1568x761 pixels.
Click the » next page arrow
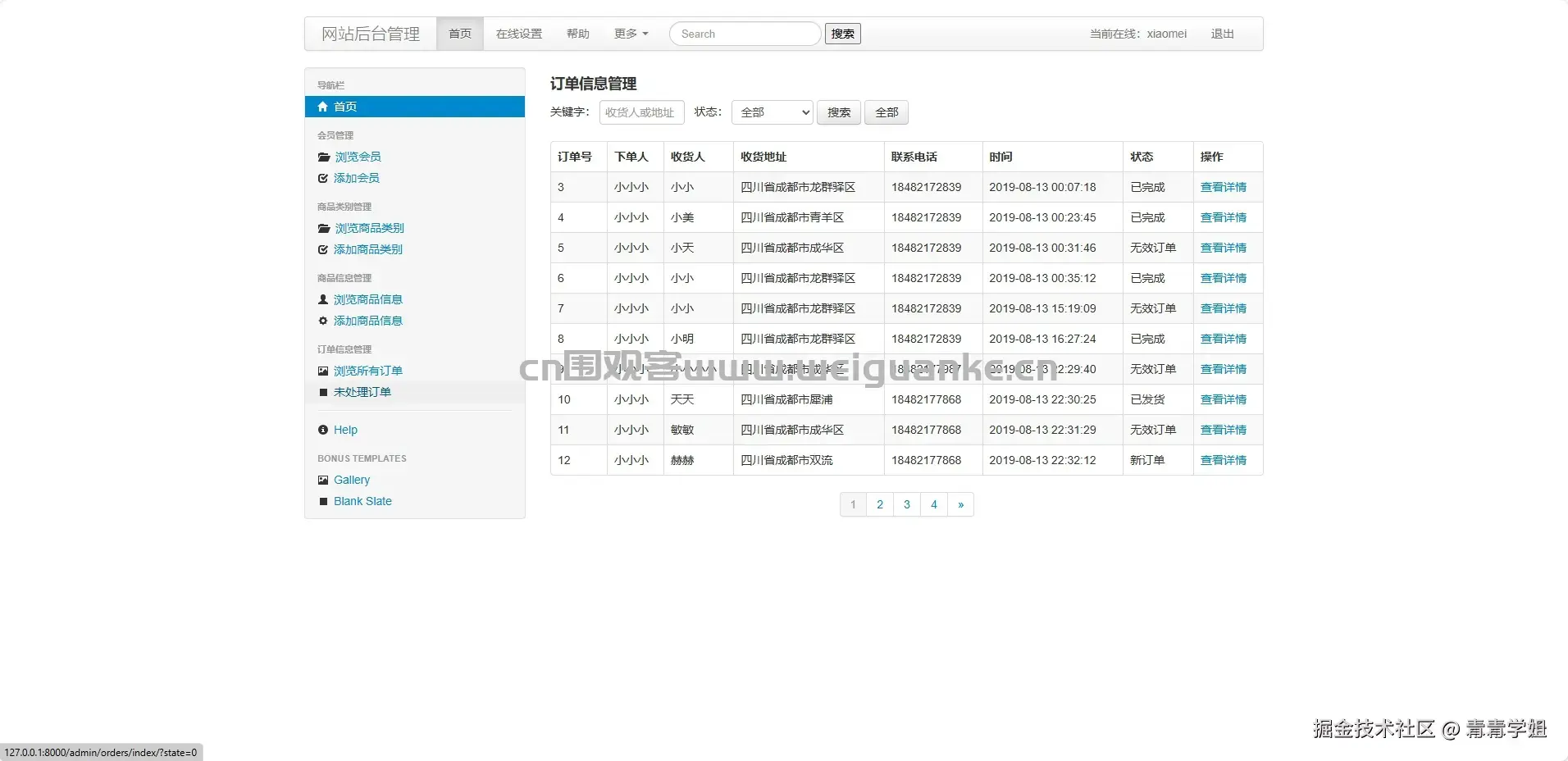(961, 504)
